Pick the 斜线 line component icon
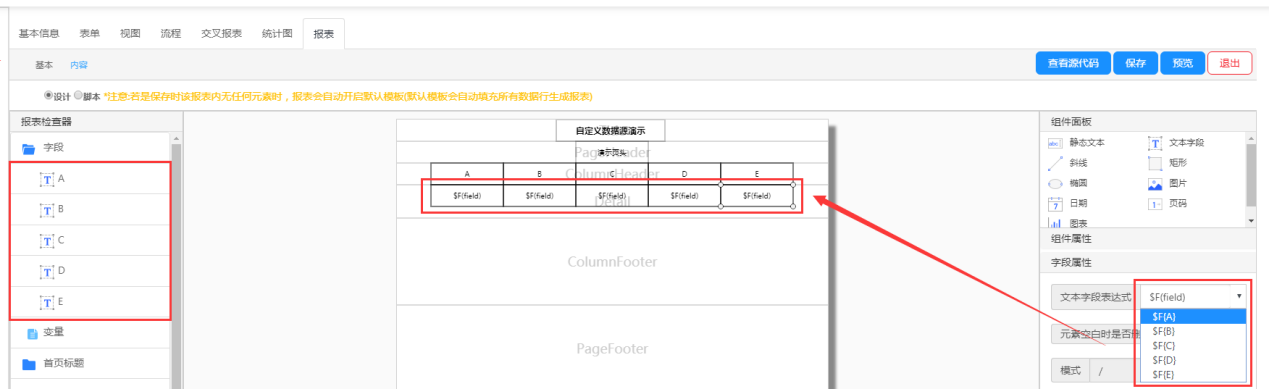Screen dimensions: 1269x389 1054,163
